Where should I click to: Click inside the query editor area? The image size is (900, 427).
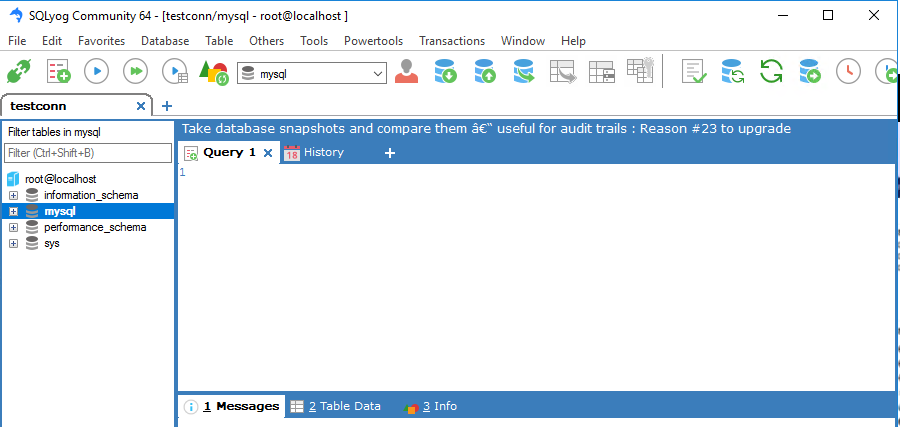pos(537,277)
